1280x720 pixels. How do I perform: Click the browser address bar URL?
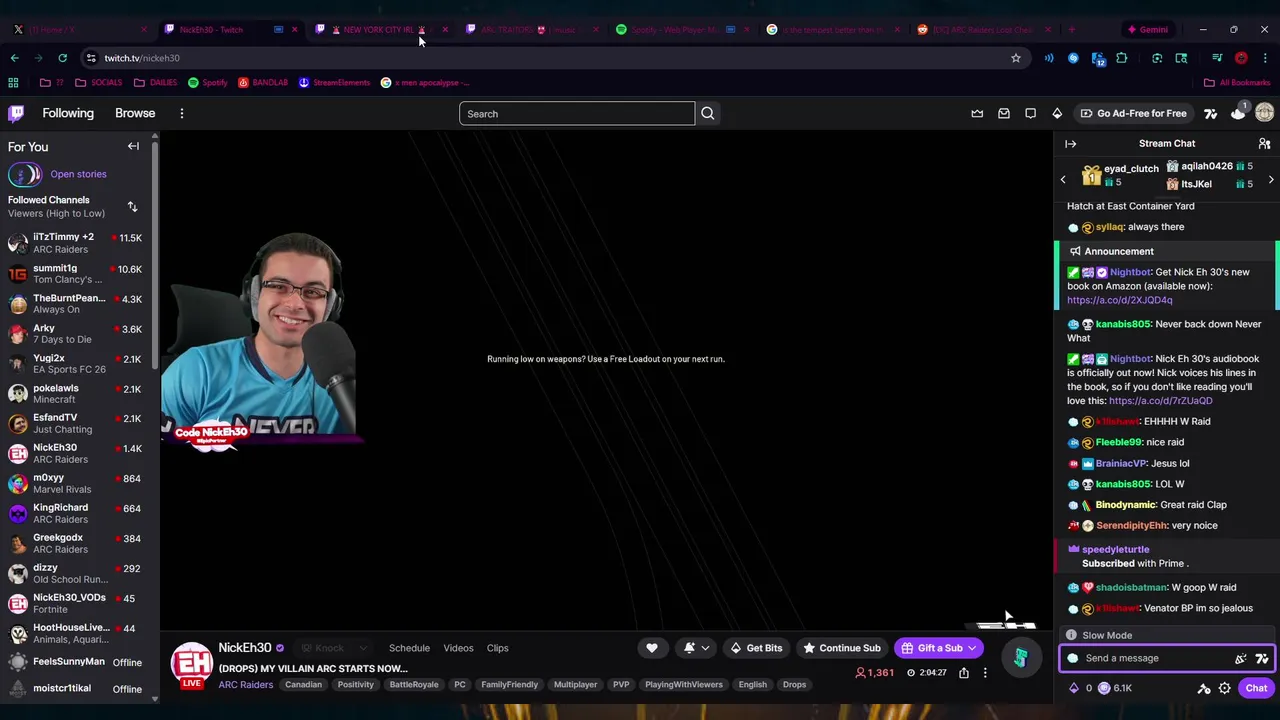pos(142,58)
